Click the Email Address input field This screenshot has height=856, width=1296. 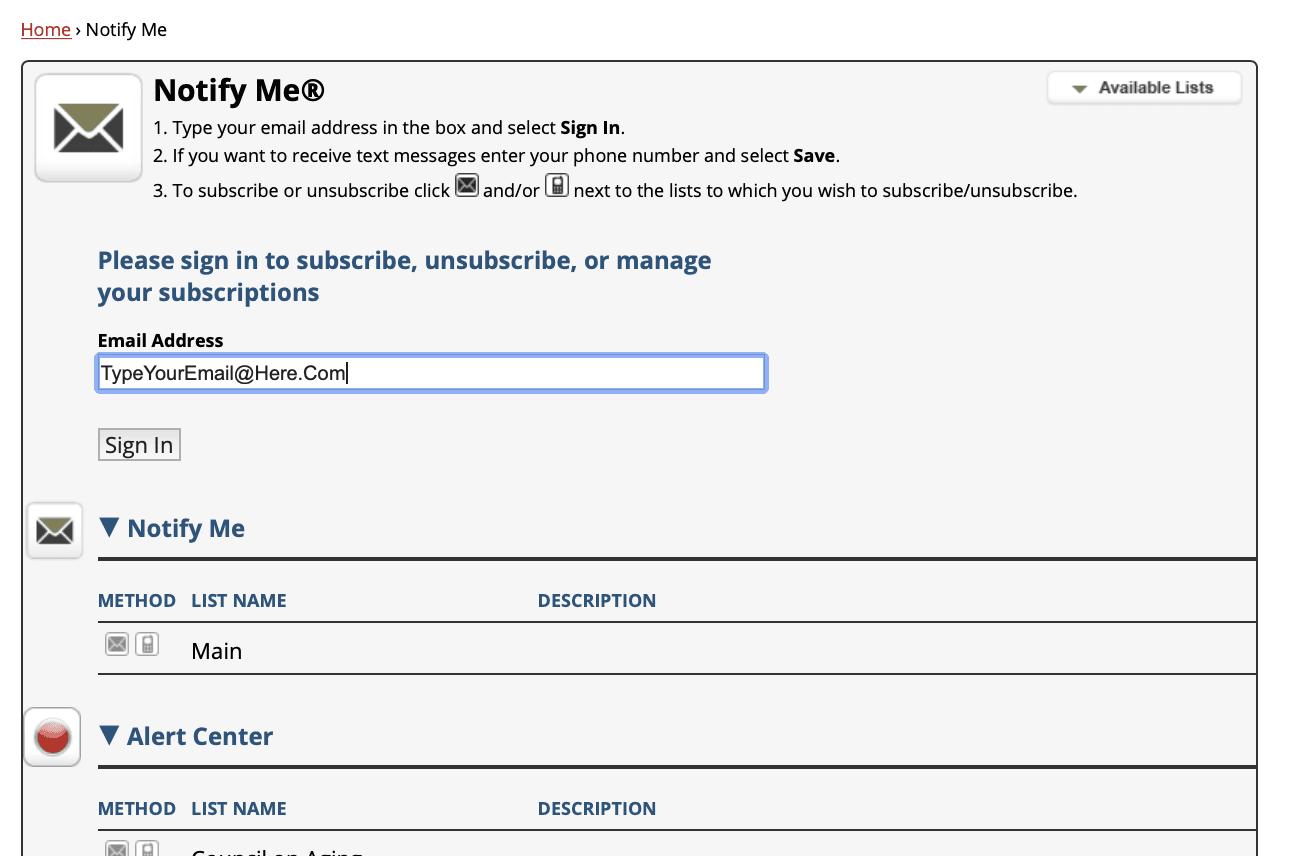(x=431, y=373)
